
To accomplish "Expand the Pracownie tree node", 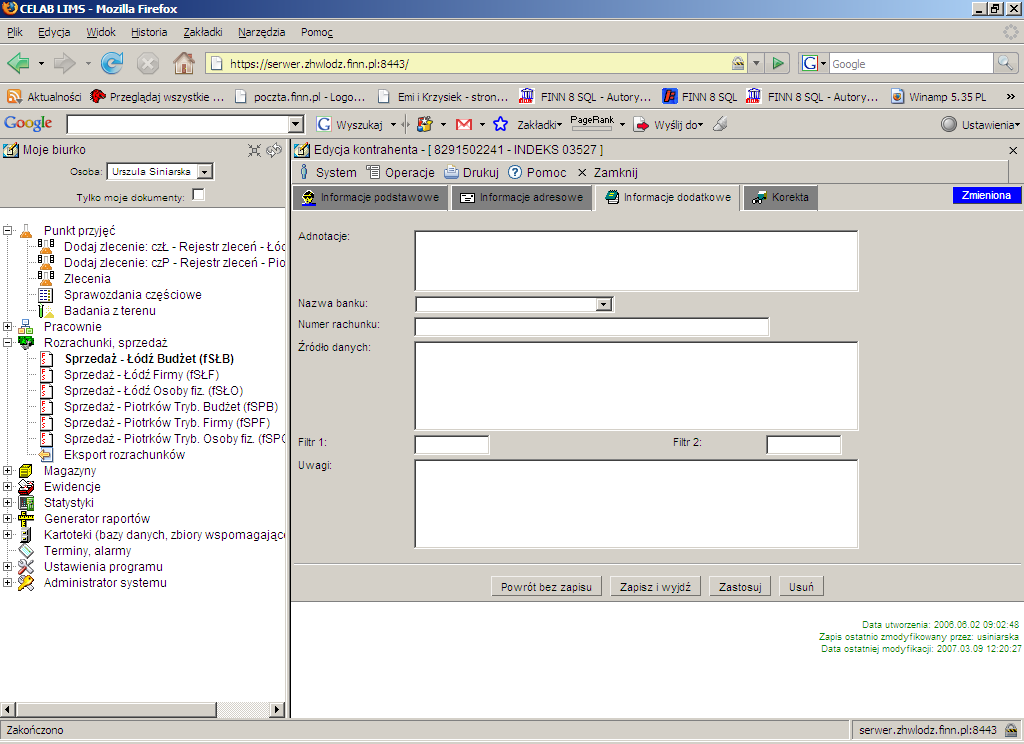I will (7, 327).
